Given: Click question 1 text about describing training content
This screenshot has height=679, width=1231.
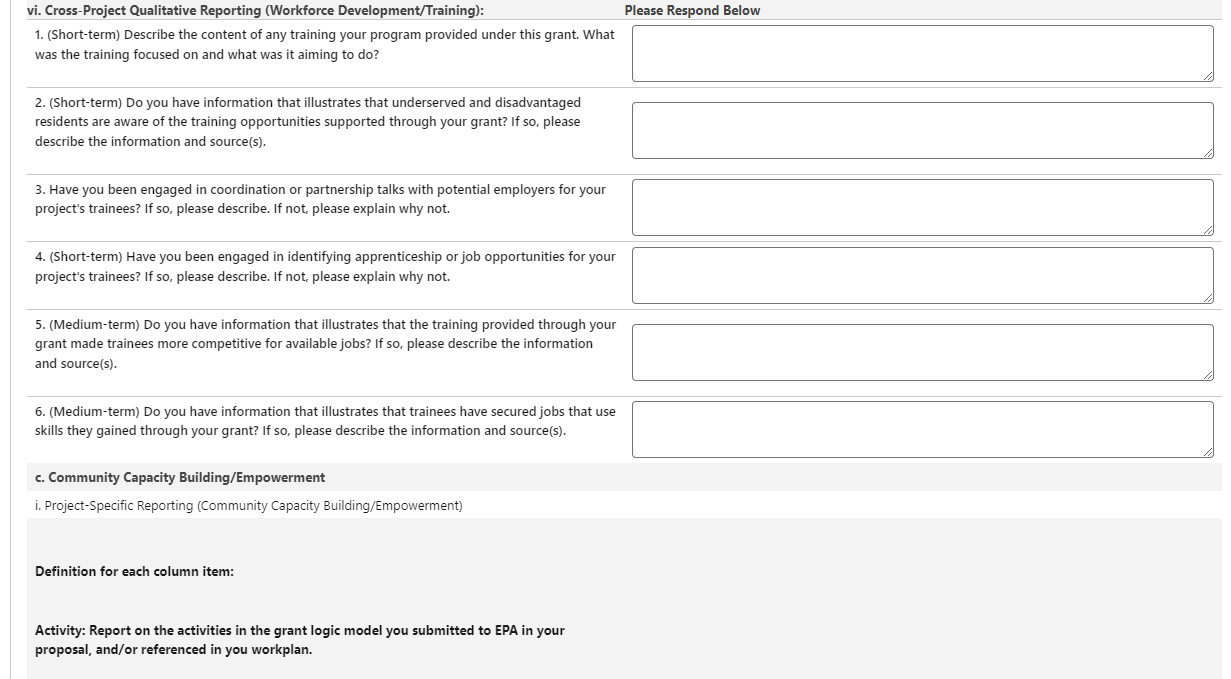Looking at the screenshot, I should tap(324, 44).
